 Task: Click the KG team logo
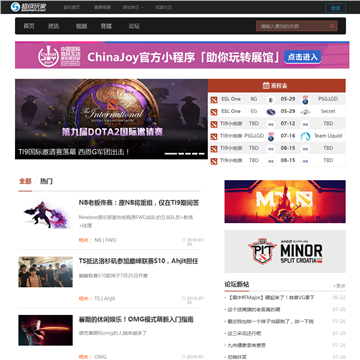(271, 99)
